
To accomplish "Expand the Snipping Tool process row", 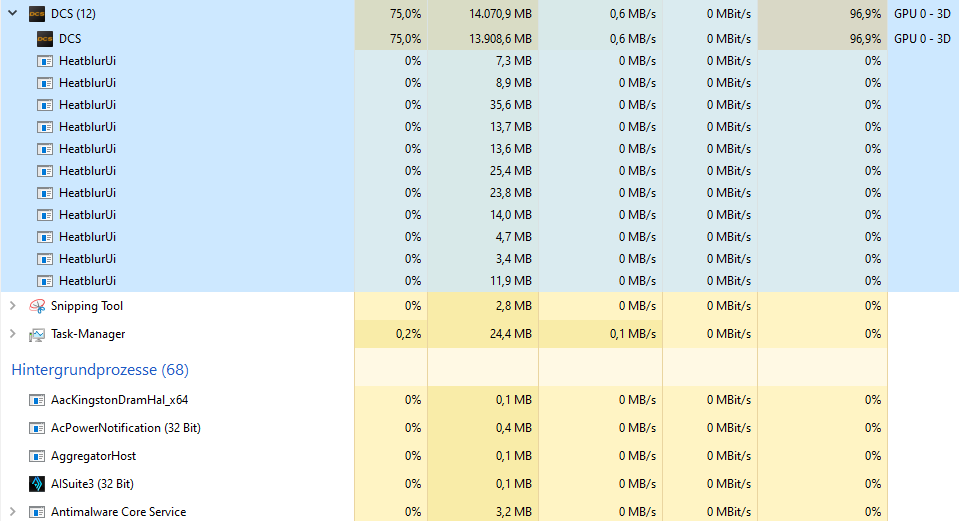I will tap(13, 306).
